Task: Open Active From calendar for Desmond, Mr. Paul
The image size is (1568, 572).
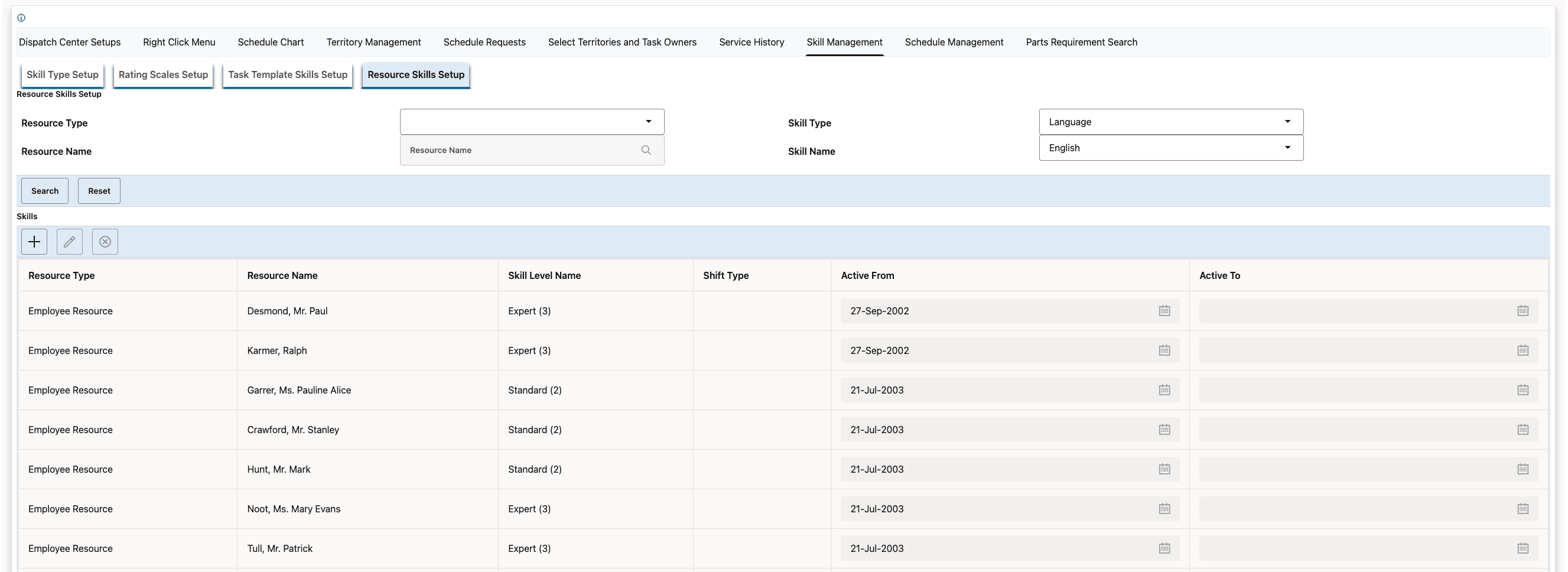Action: tap(1164, 311)
